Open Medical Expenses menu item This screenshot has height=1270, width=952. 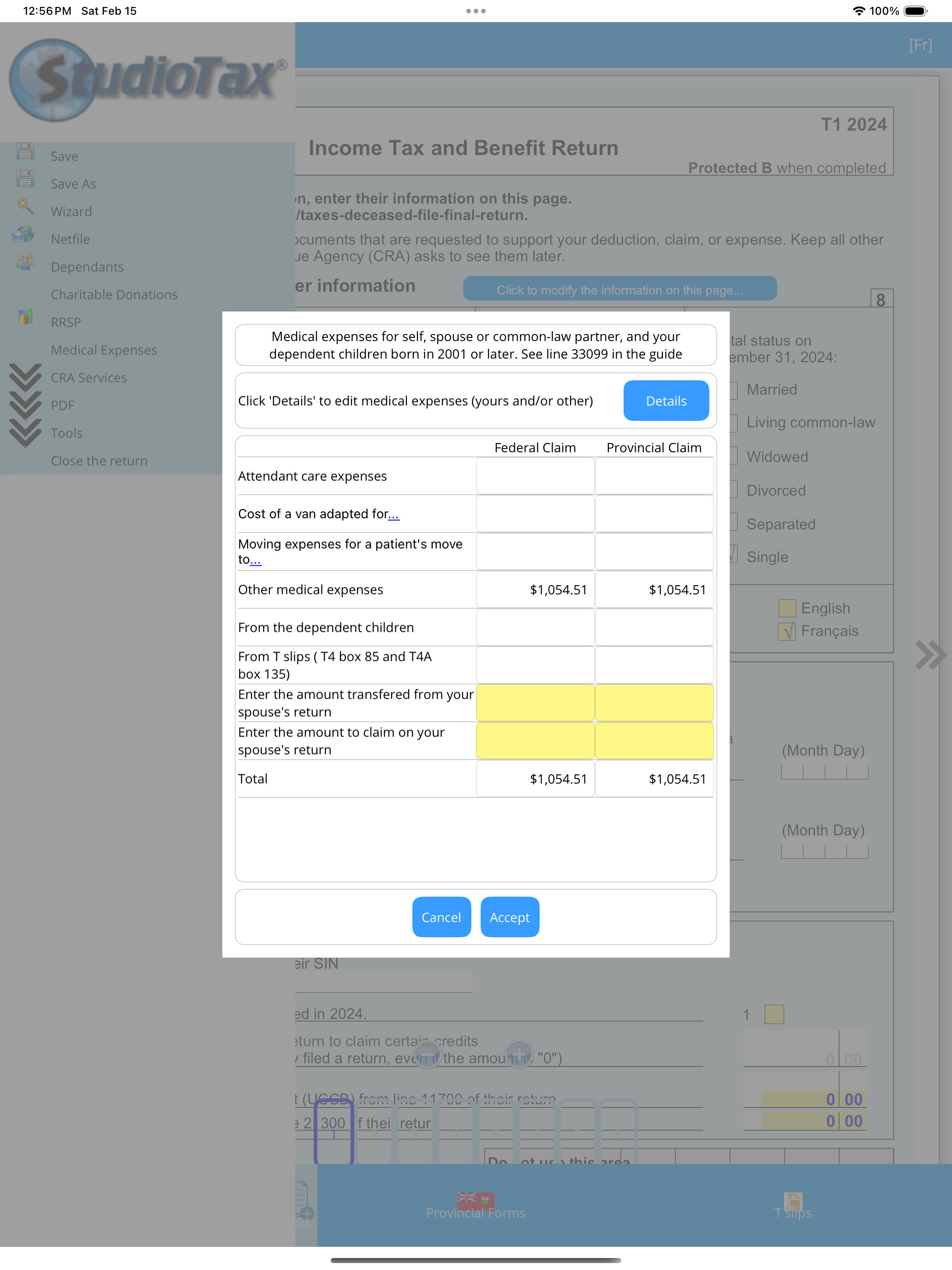pos(104,350)
